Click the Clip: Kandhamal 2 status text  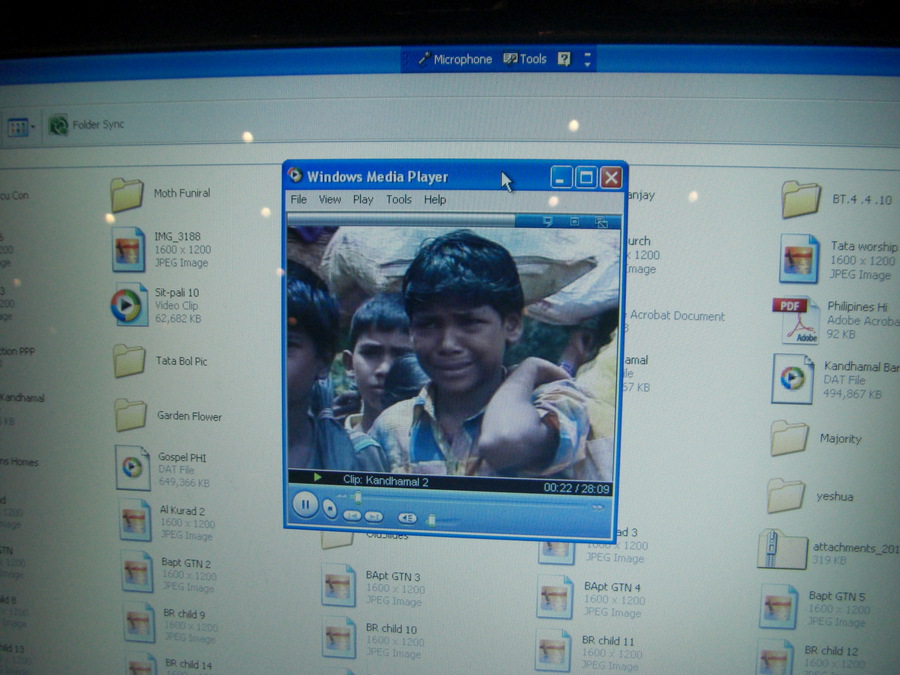point(385,481)
